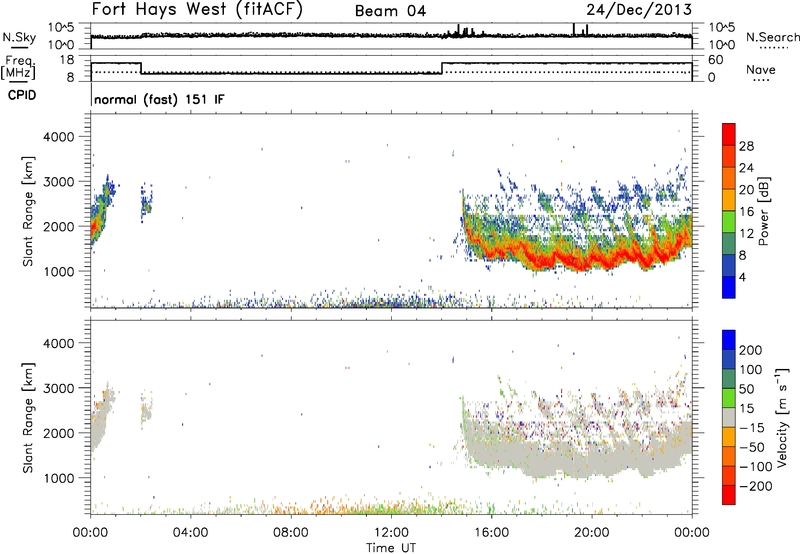Click the '12:00' time tick label
800x554 pixels.
click(391, 533)
